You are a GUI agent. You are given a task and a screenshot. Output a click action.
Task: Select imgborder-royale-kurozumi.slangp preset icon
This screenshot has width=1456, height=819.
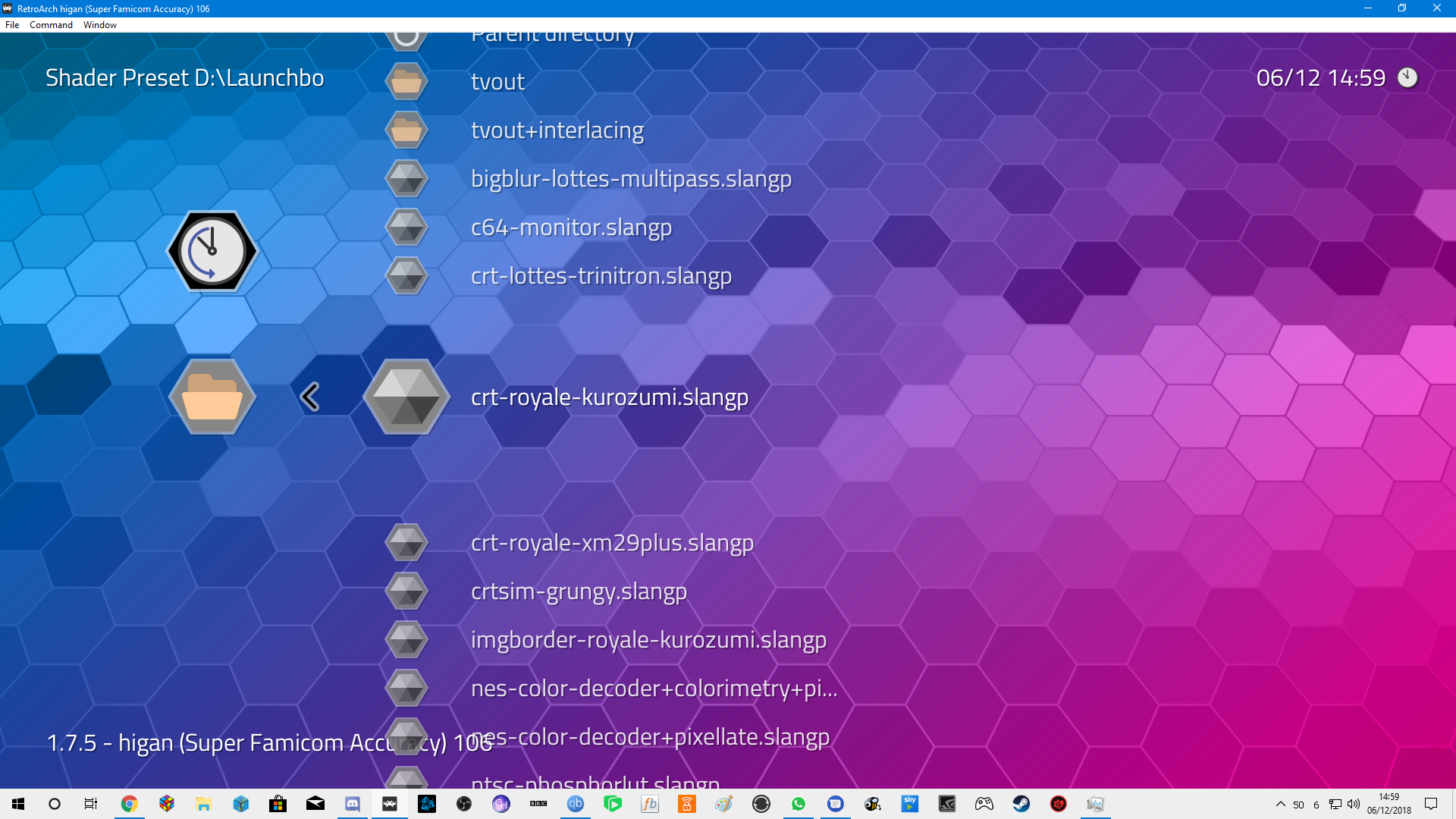coord(406,640)
